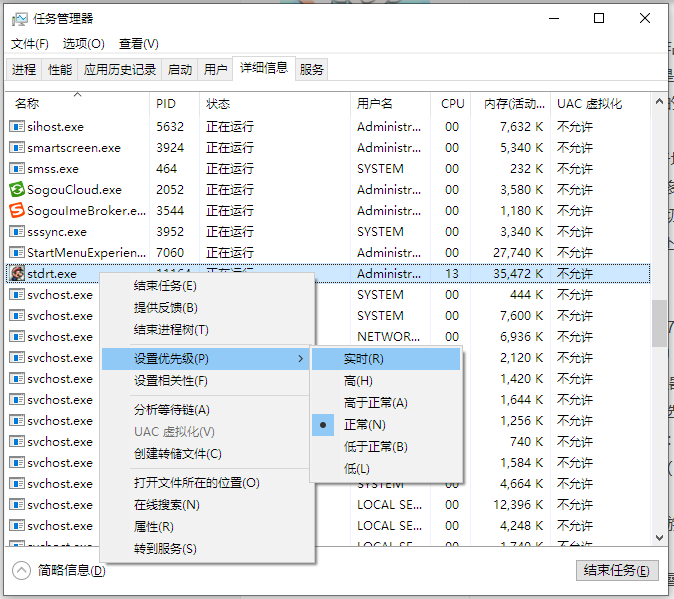Choose 低于正常(B) priority
674x599 pixels.
(x=386, y=447)
